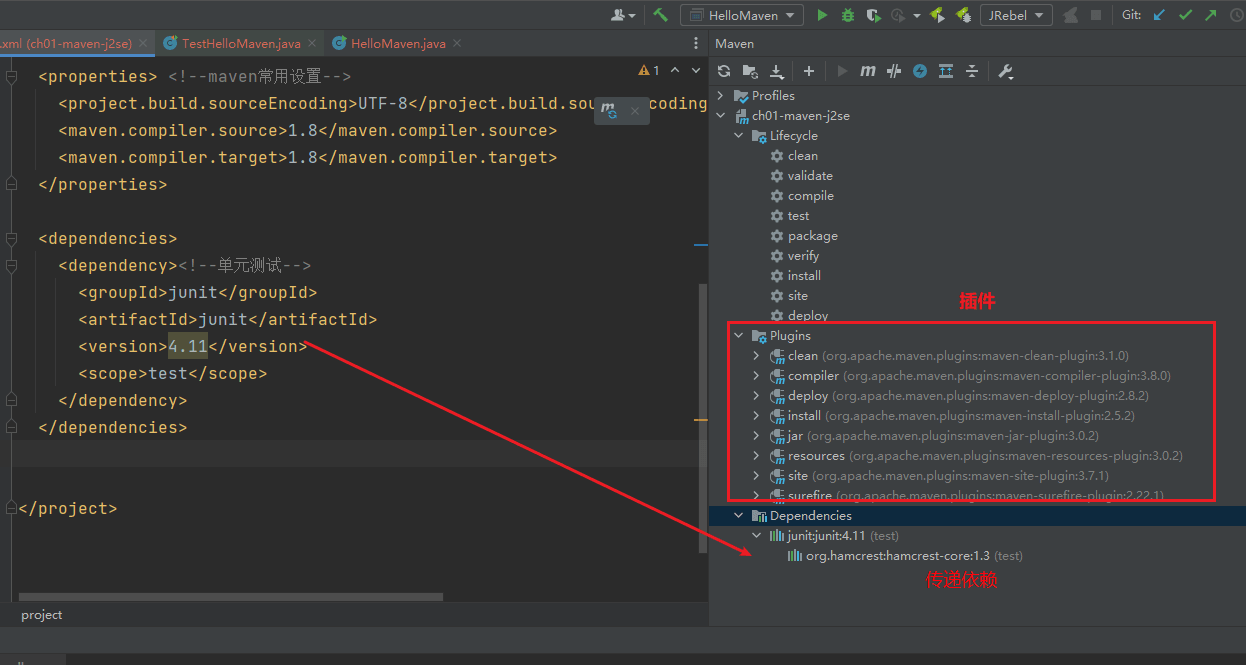Select the verify lifecycle phase
1246x665 pixels.
(804, 256)
